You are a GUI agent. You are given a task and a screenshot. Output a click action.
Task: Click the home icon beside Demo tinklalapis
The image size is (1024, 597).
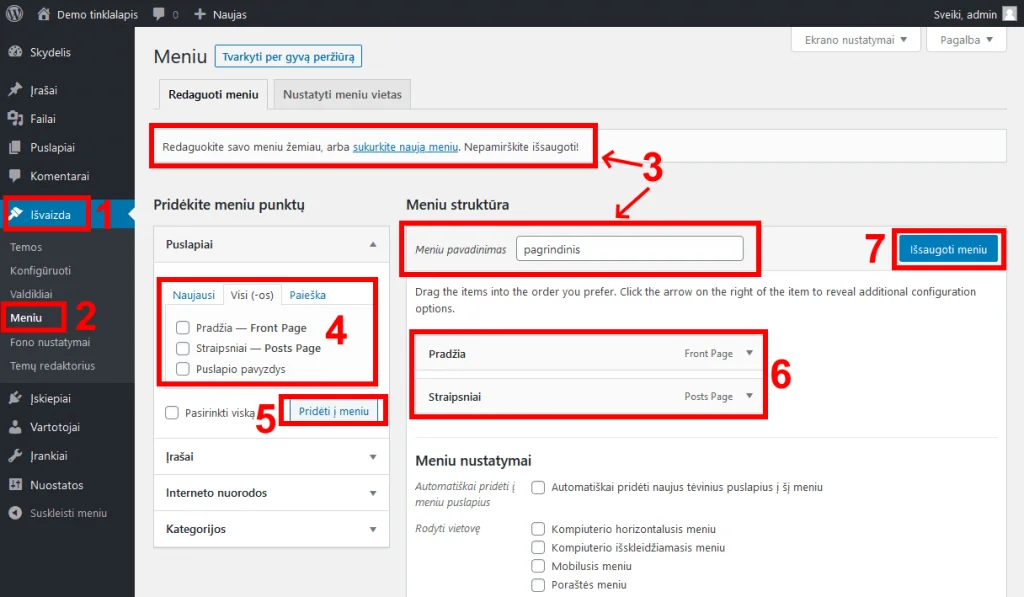coord(44,14)
